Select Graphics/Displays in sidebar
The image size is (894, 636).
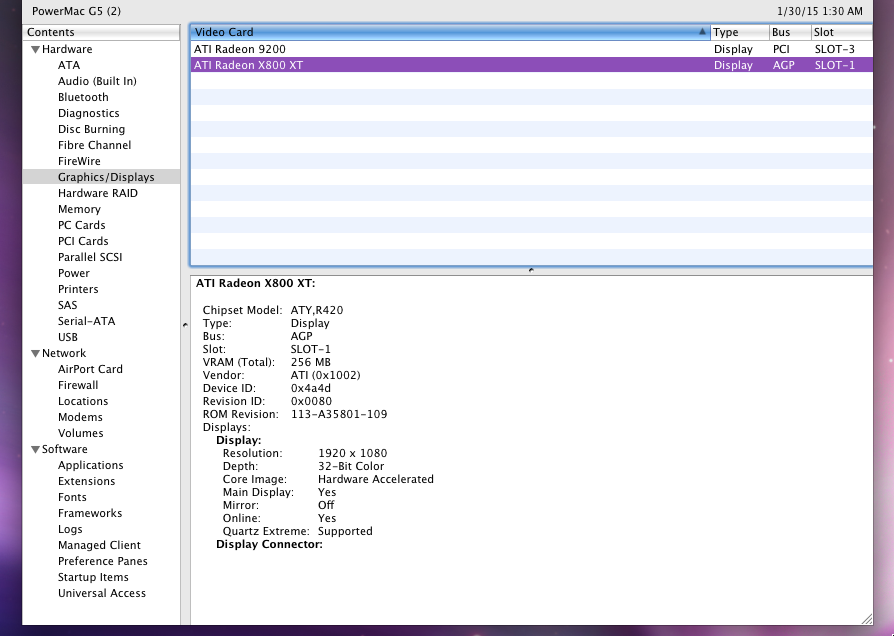pyautogui.click(x=101, y=177)
